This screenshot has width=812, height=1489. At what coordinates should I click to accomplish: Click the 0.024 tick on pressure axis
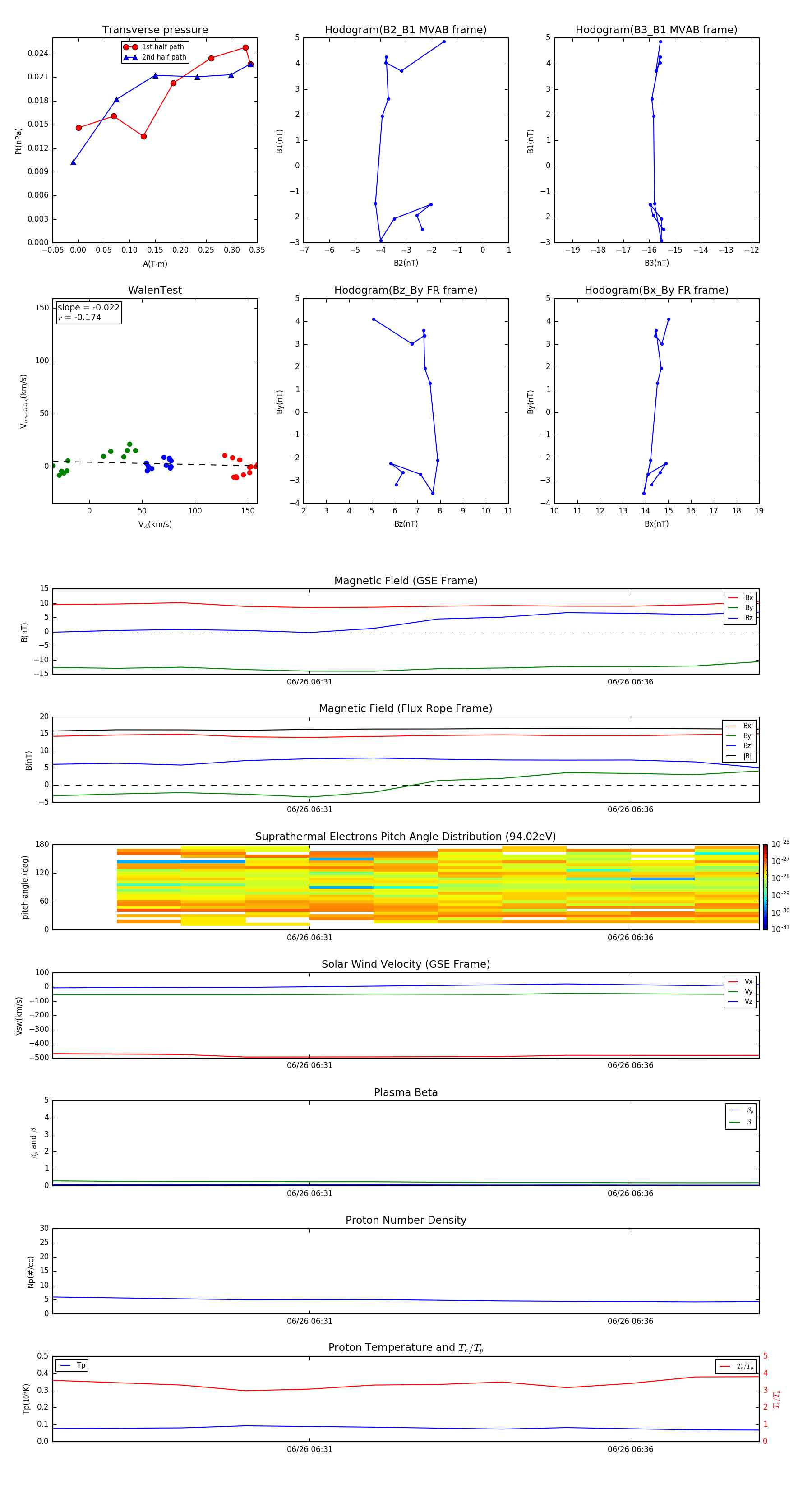click(38, 53)
